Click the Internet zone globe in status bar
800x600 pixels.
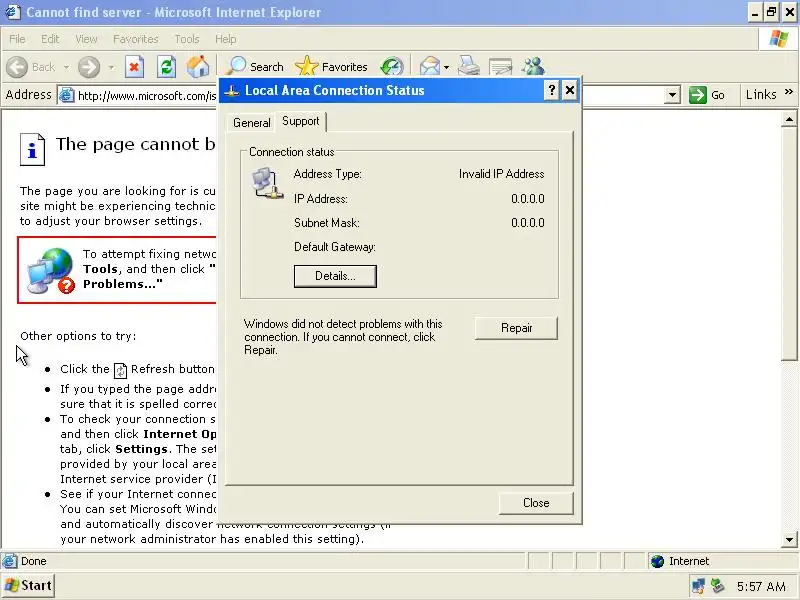click(x=658, y=561)
